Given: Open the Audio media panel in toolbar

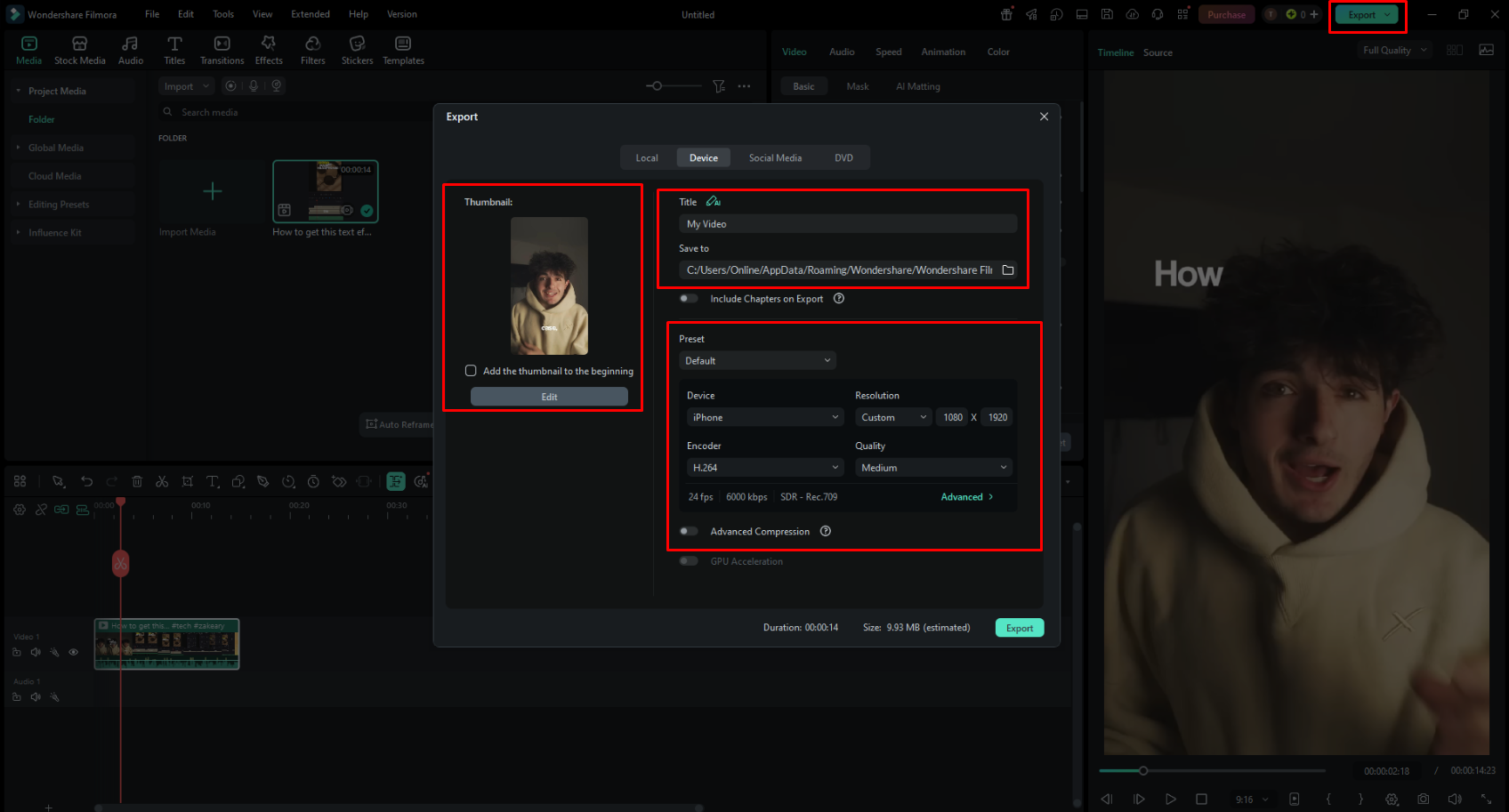Looking at the screenshot, I should (131, 51).
